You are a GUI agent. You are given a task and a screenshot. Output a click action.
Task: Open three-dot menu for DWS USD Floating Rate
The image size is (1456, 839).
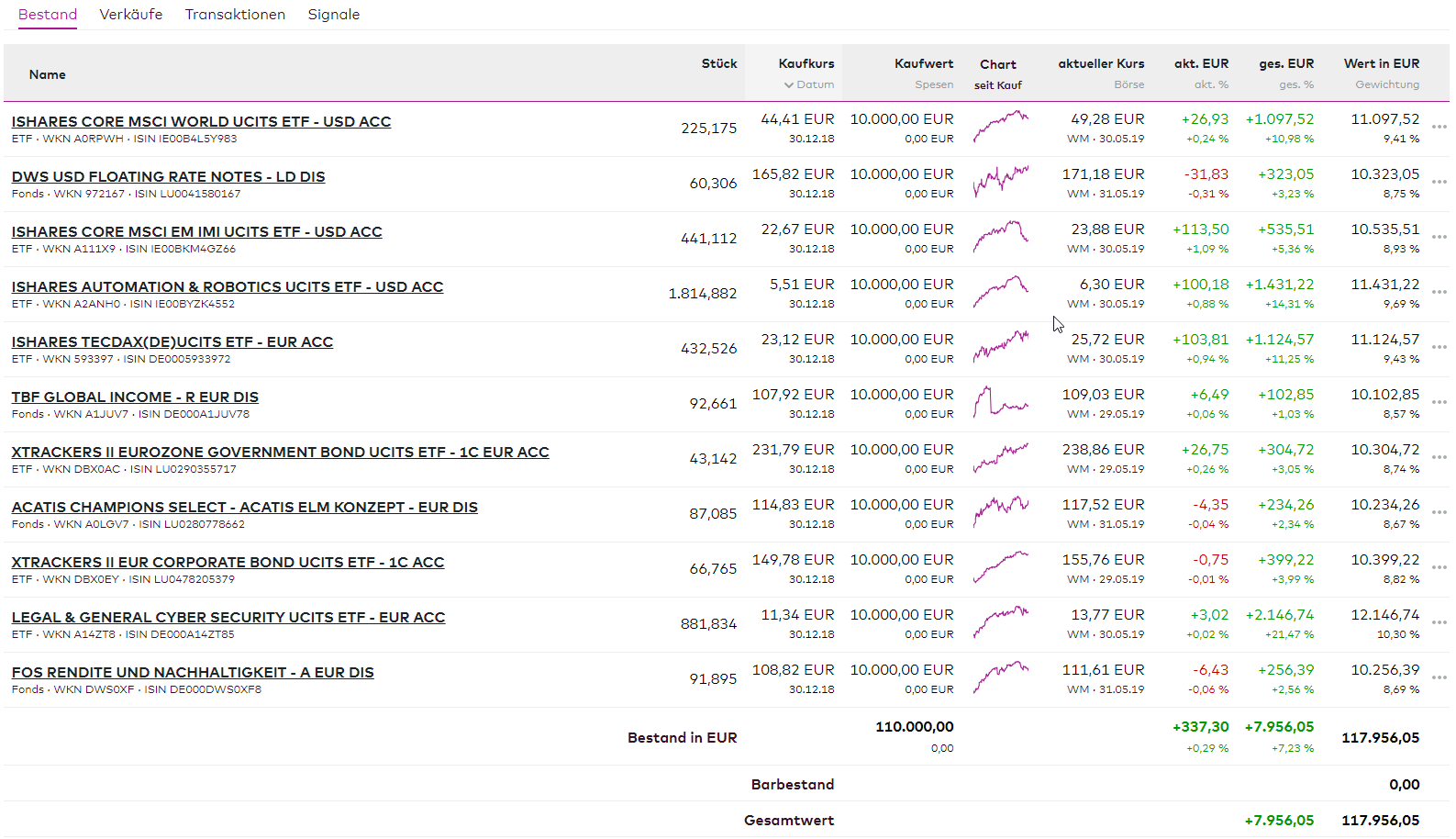point(1439,183)
